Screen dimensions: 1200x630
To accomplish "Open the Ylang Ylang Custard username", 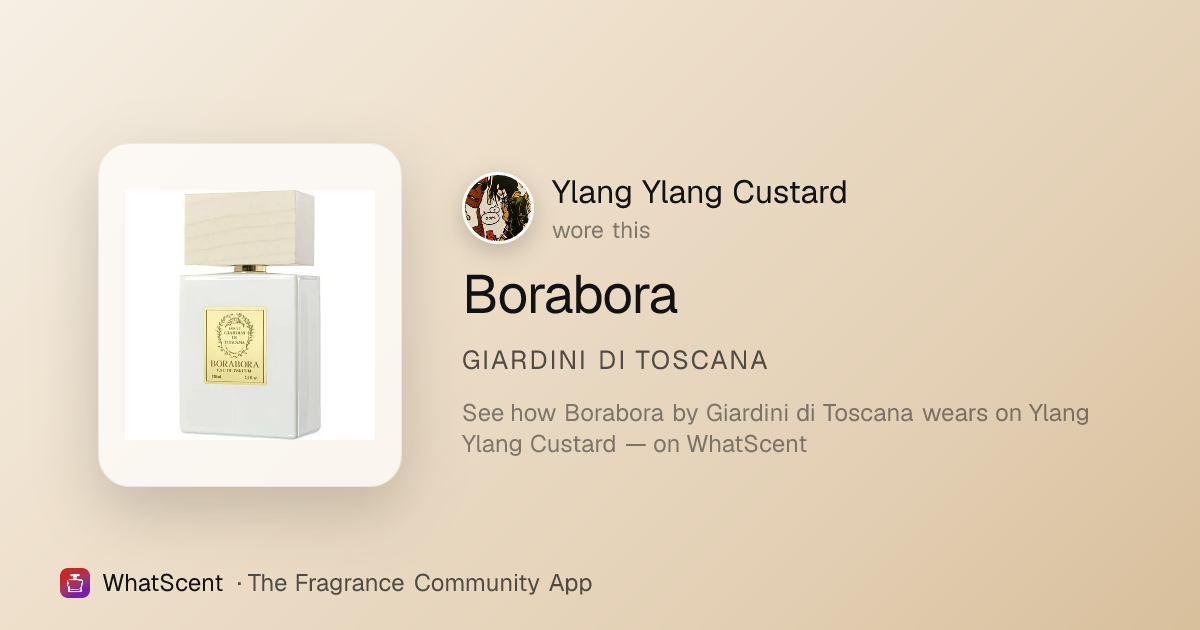I will click(x=699, y=192).
